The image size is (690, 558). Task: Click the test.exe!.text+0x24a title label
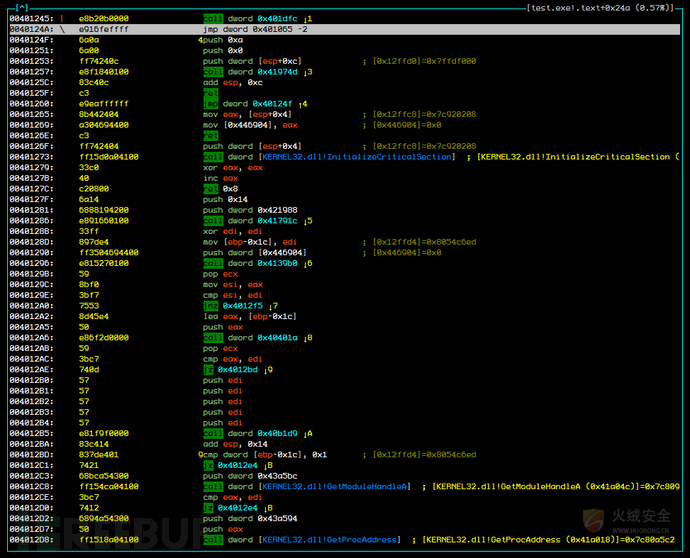[600, 7]
